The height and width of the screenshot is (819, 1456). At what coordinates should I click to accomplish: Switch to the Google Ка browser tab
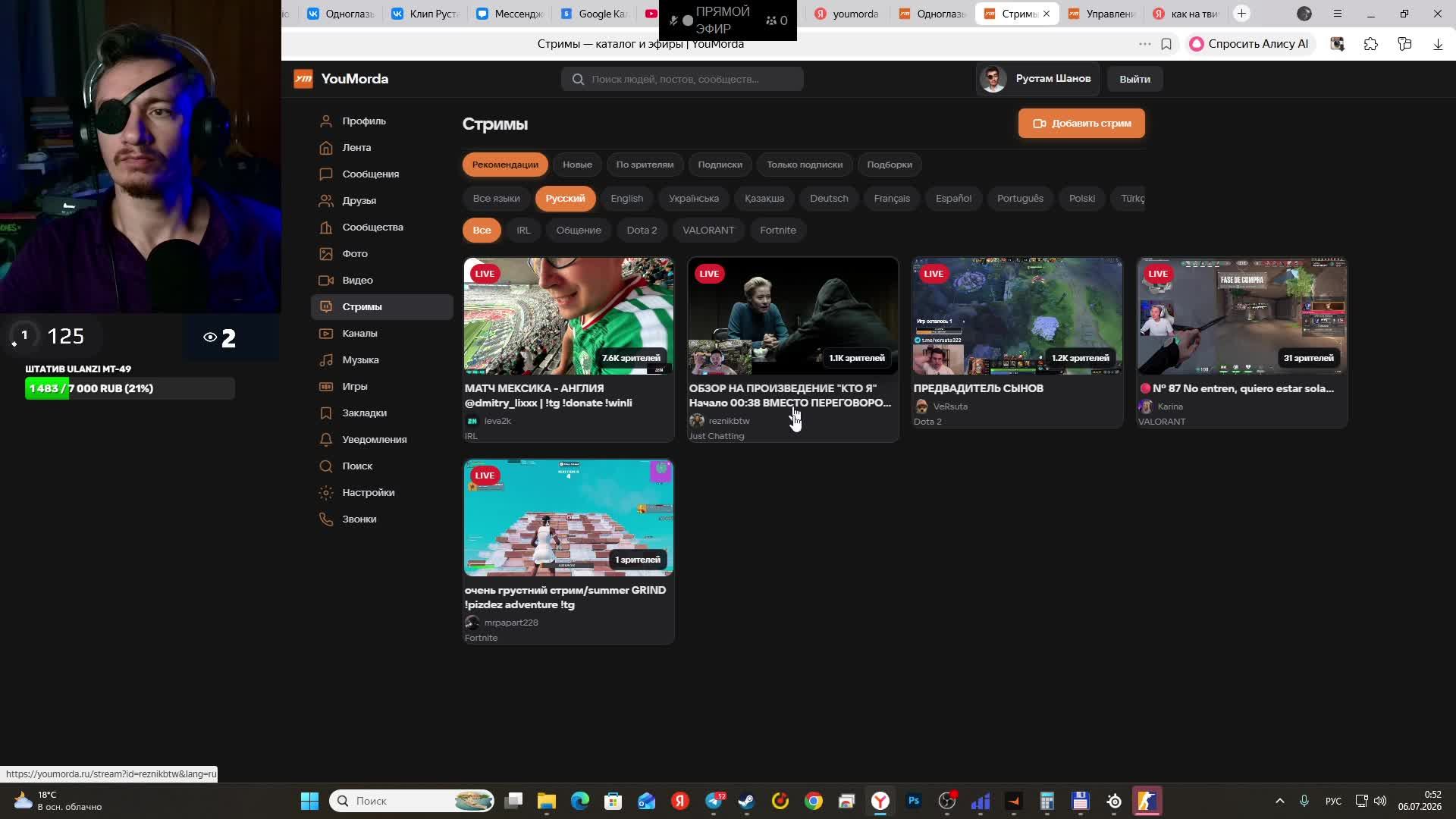coord(595,14)
